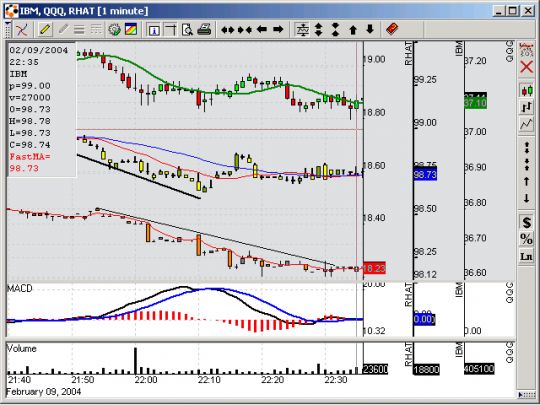The width and height of the screenshot is (540, 405).
Task: Switch scale to dollar mode
Action: coord(526,222)
